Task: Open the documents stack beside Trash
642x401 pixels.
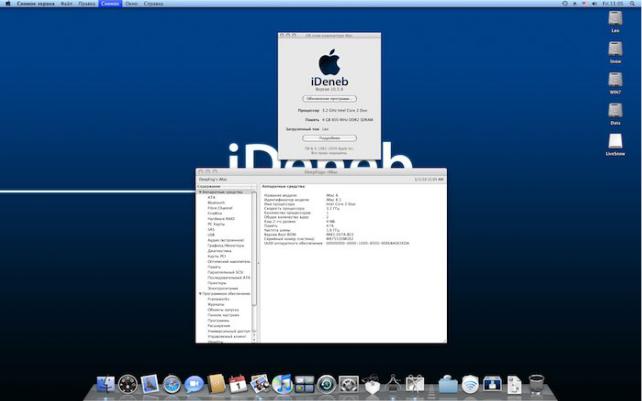Action: (514, 385)
